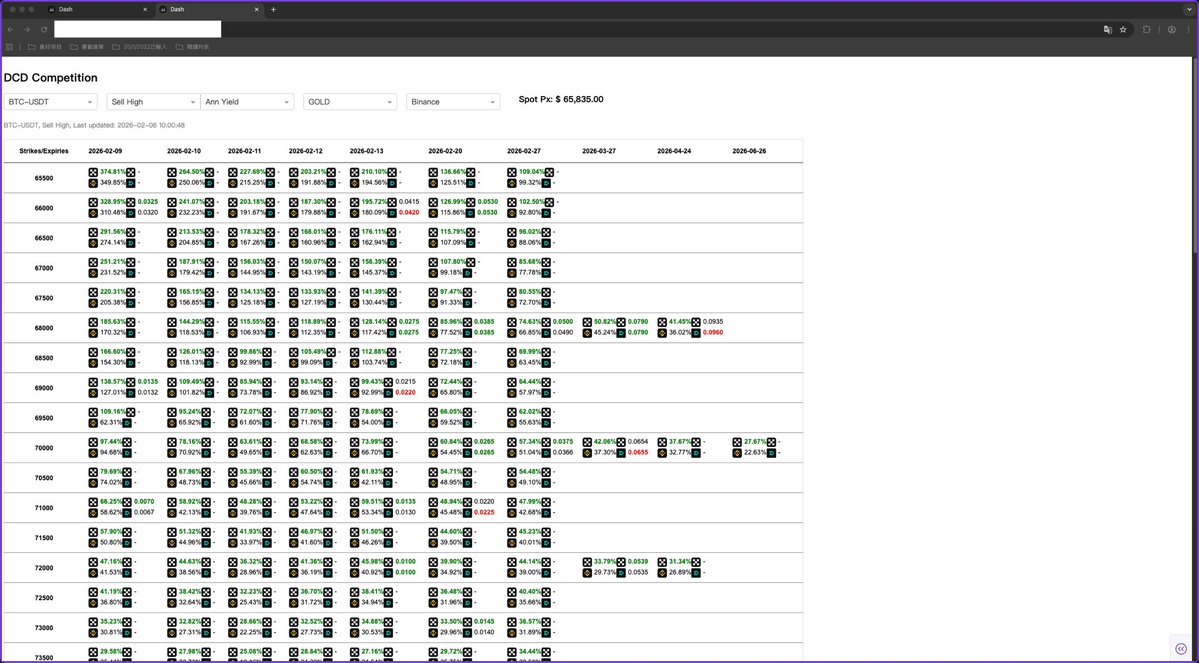Expand the Sell High direction dropdown
The height and width of the screenshot is (663, 1199).
pyautogui.click(x=153, y=102)
